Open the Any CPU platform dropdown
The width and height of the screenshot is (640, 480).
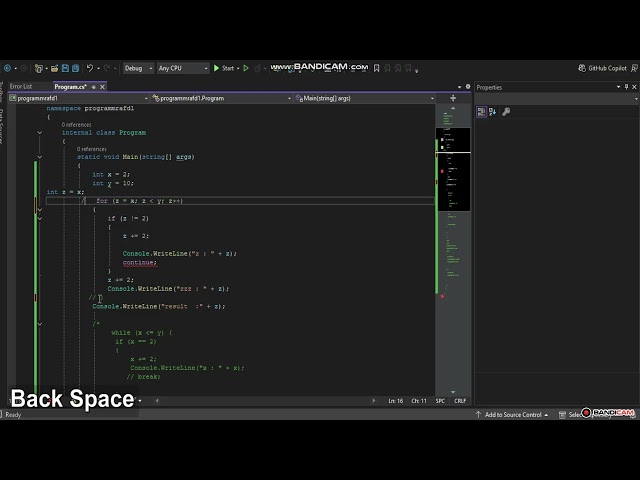pyautogui.click(x=183, y=68)
